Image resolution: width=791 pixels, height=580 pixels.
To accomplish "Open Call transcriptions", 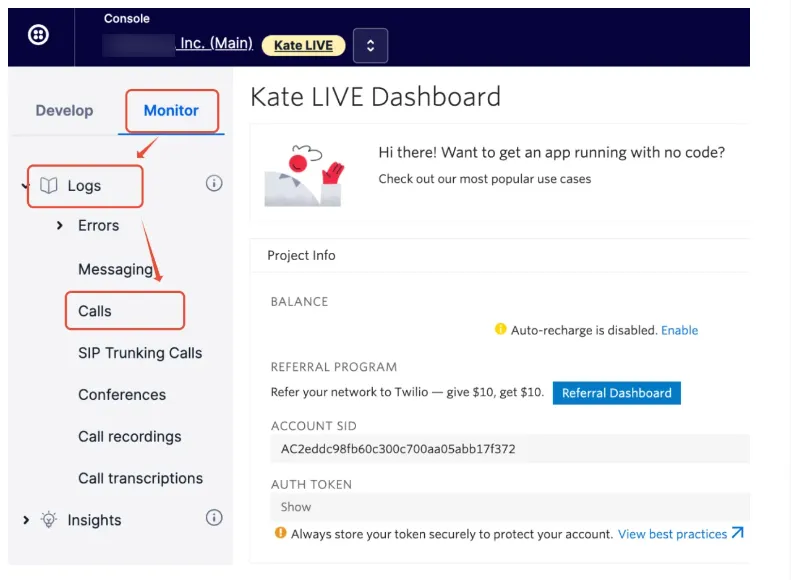I will pos(140,479).
